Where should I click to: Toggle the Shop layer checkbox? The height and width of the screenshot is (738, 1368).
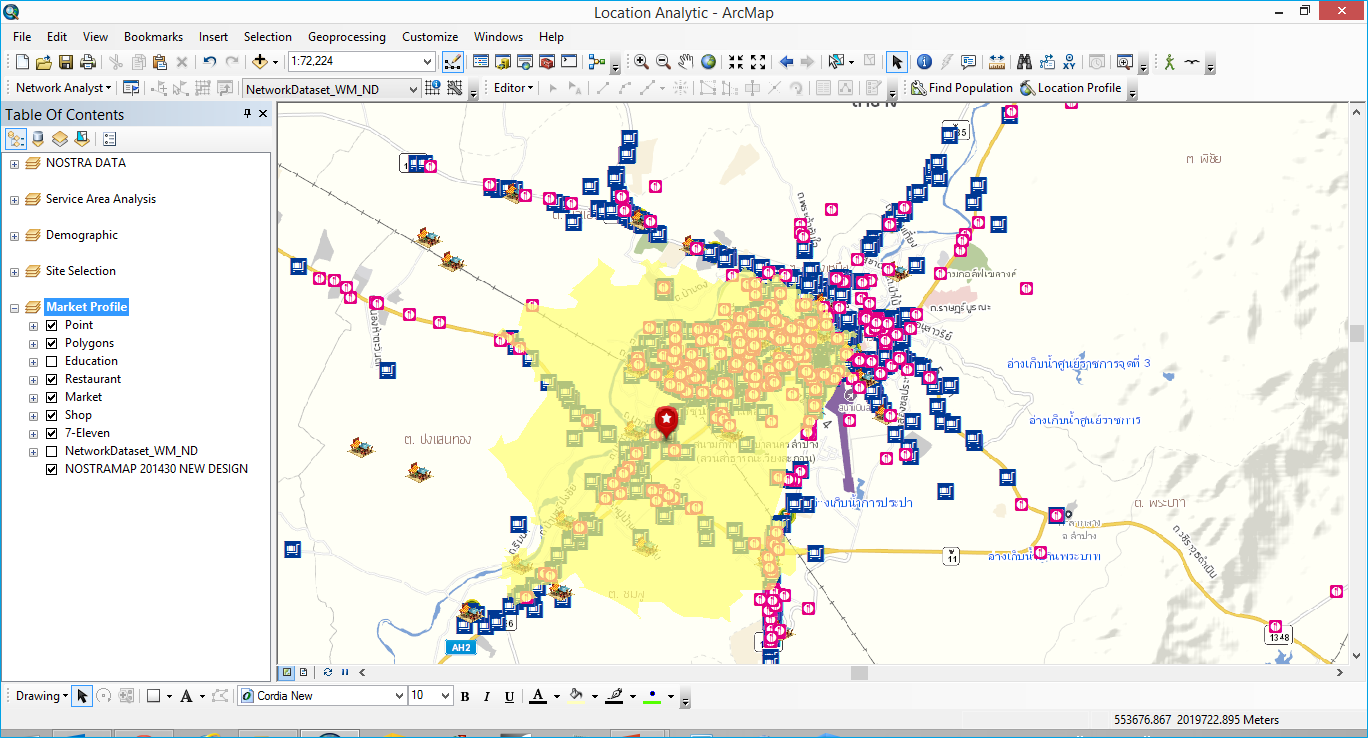tap(52, 415)
